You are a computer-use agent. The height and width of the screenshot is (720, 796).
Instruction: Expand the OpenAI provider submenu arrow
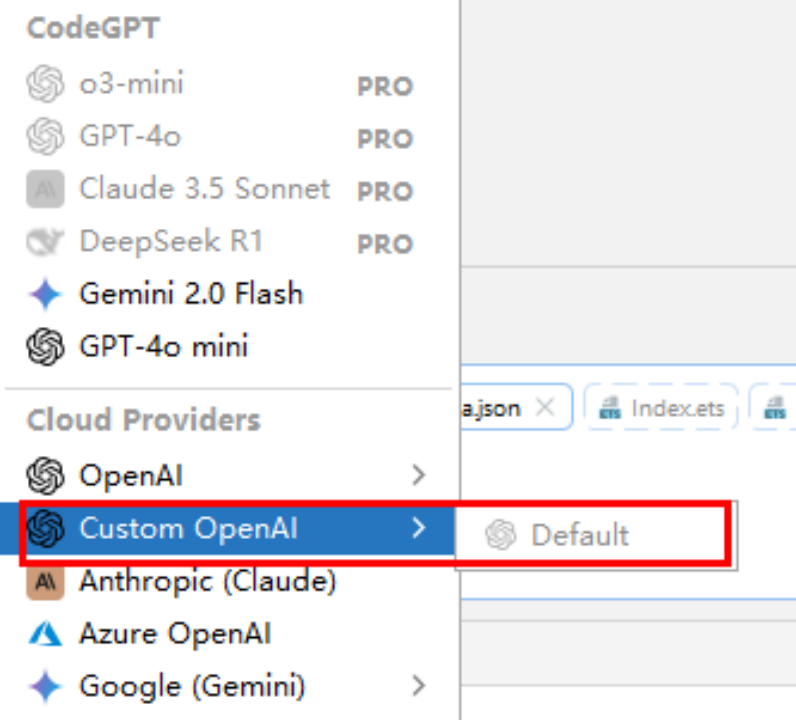point(419,475)
